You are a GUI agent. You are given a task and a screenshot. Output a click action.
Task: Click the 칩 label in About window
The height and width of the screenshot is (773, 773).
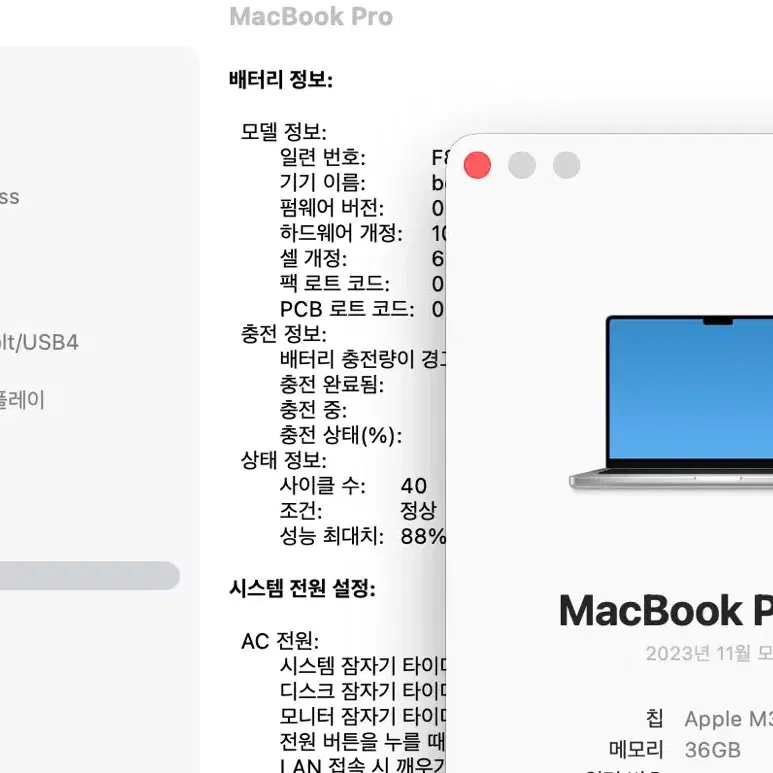click(x=655, y=719)
